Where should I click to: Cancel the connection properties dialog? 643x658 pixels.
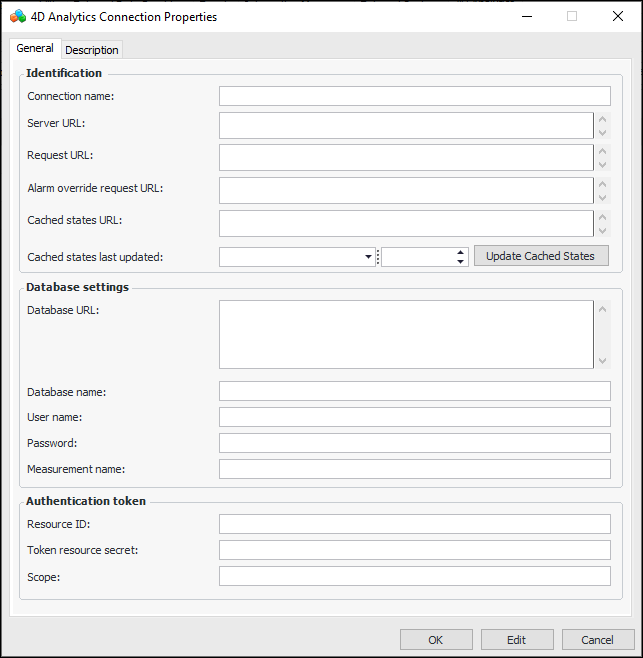click(598, 640)
